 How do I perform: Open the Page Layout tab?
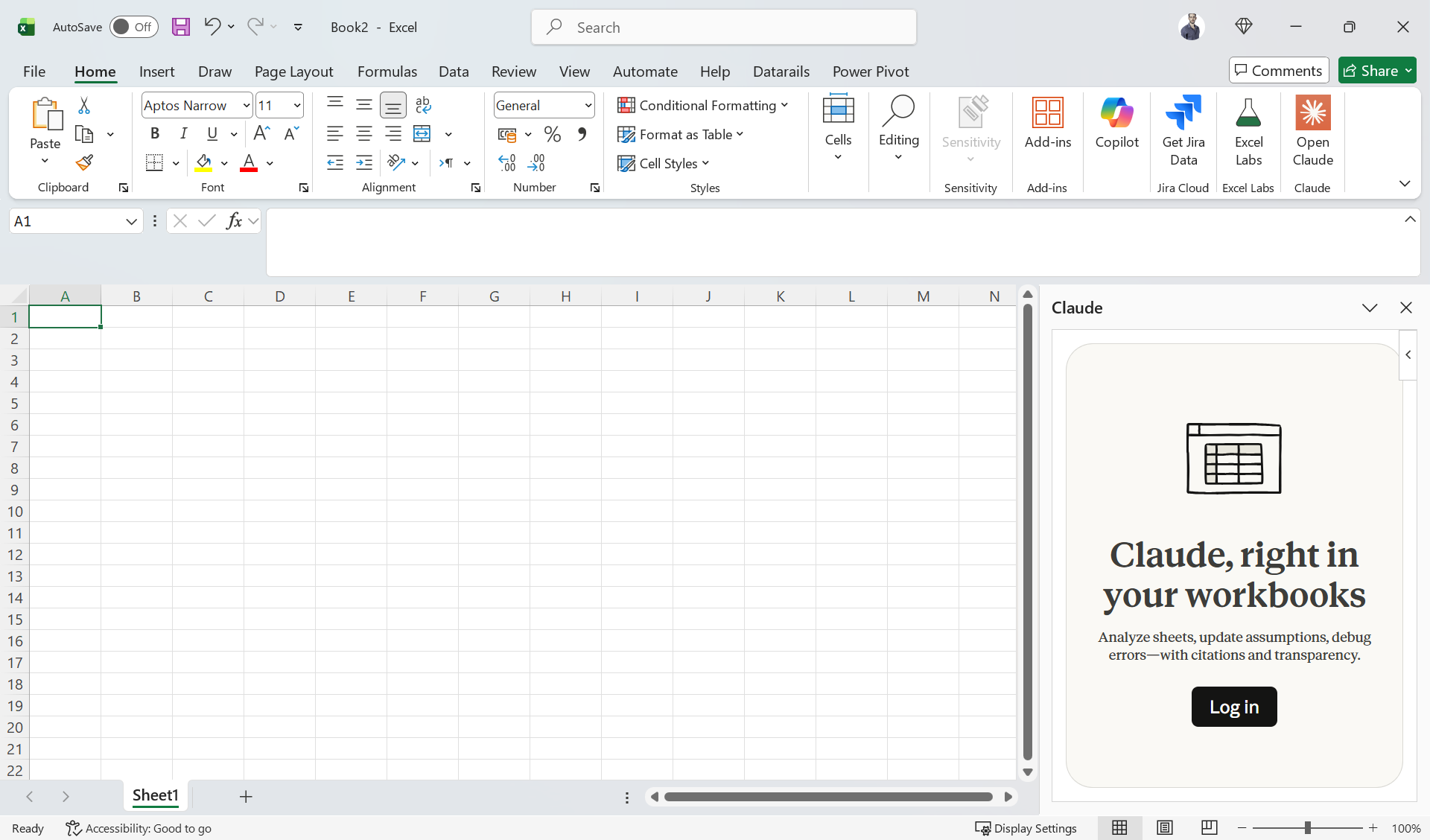pyautogui.click(x=293, y=71)
